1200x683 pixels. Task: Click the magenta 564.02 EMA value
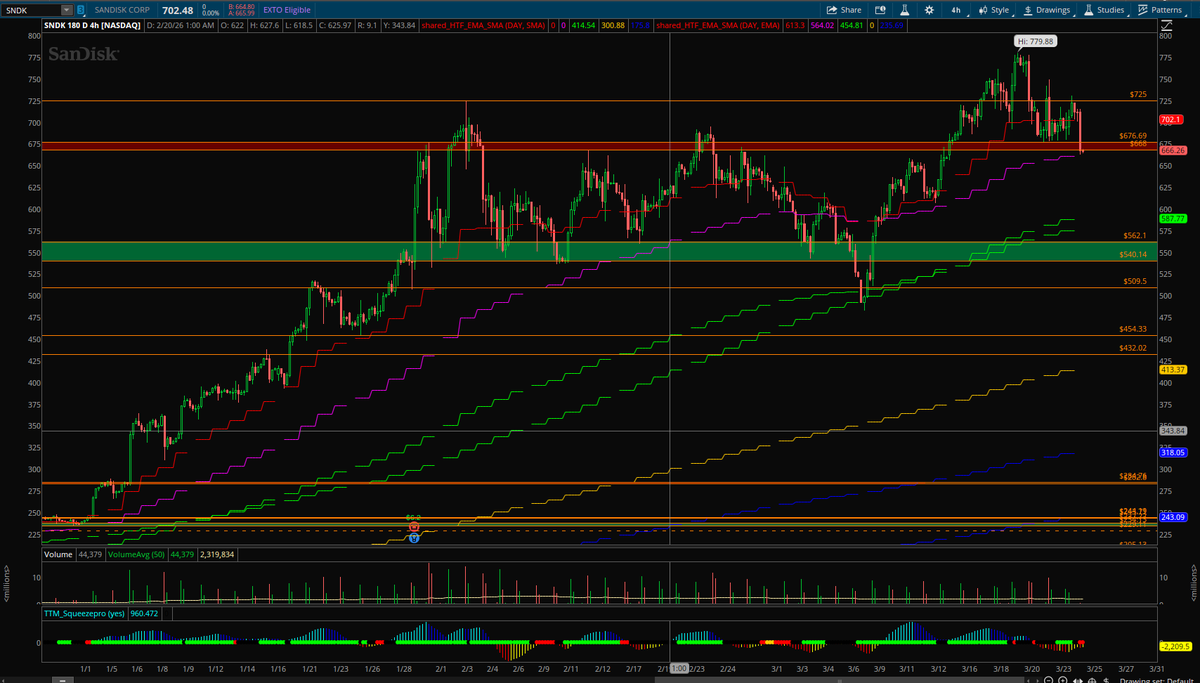(x=822, y=25)
